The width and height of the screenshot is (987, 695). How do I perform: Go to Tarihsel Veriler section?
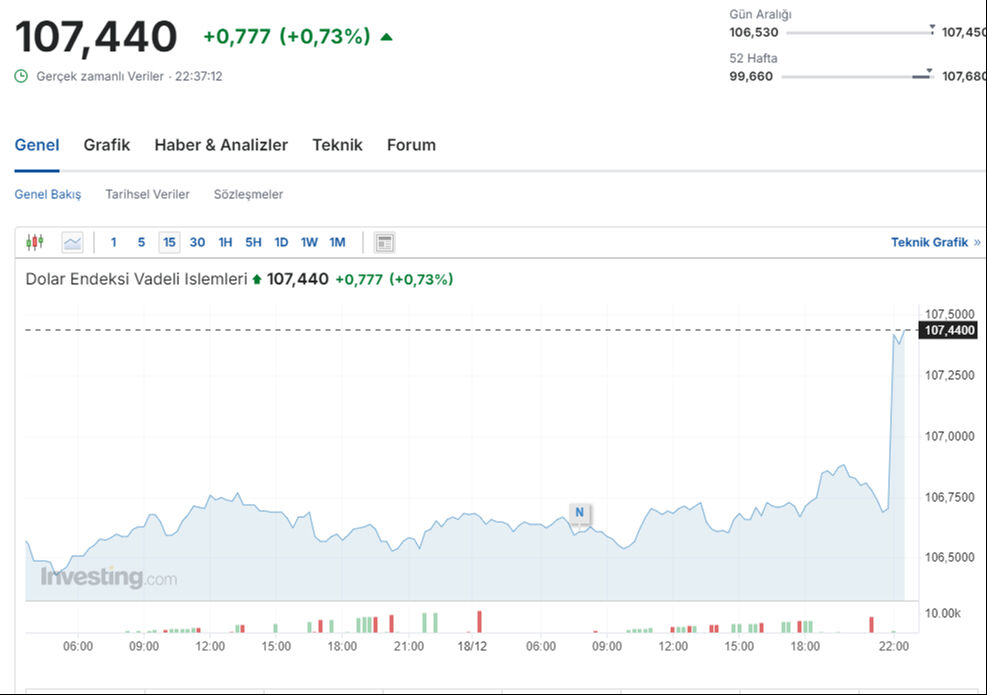pyautogui.click(x=147, y=194)
